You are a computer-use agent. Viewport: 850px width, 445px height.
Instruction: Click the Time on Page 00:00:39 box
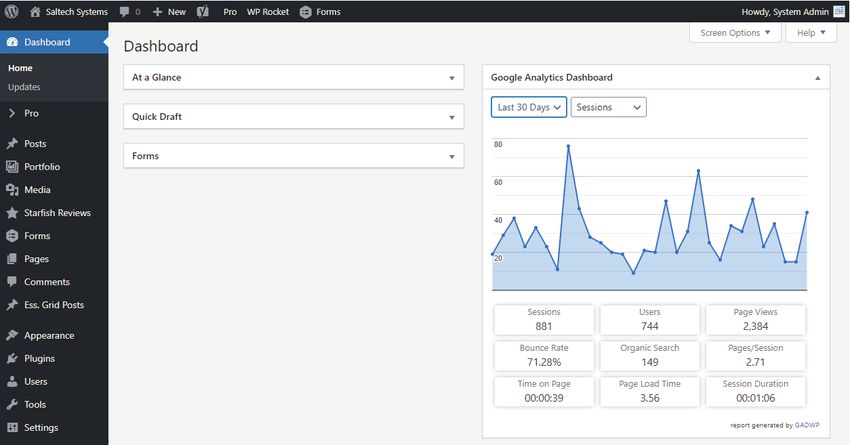[x=544, y=391]
